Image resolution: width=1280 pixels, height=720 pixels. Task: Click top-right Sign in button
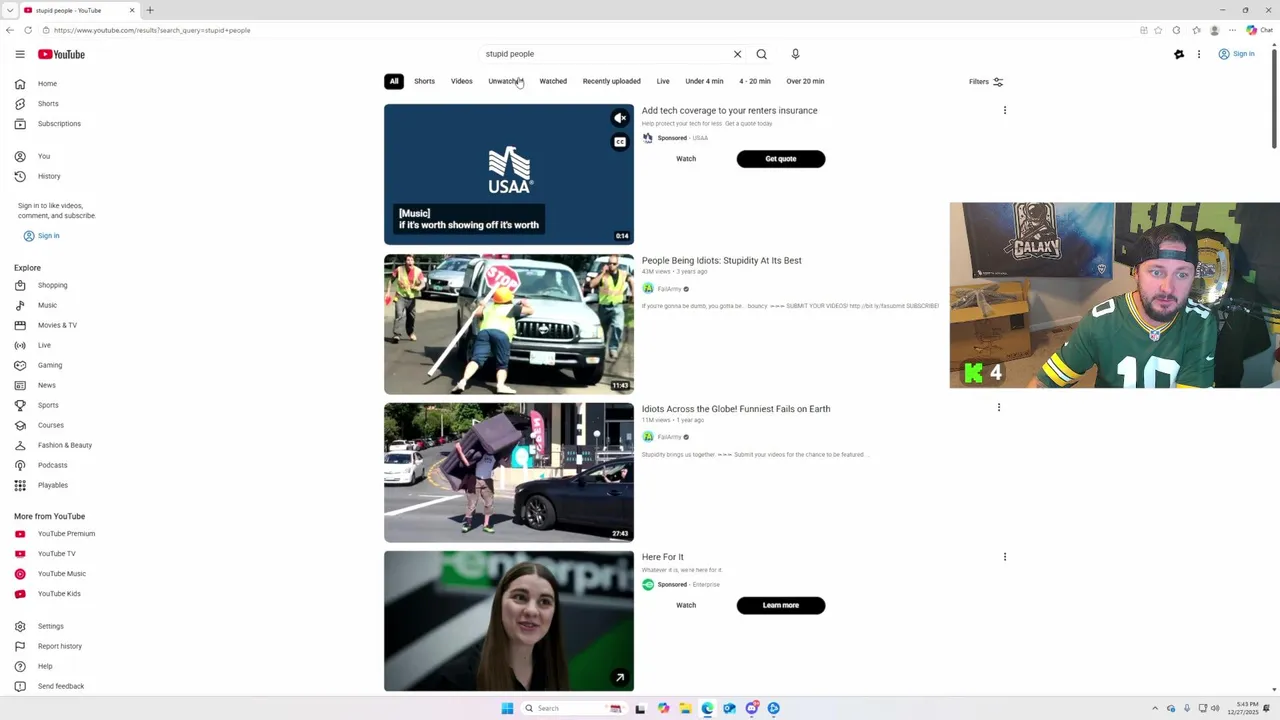1237,54
